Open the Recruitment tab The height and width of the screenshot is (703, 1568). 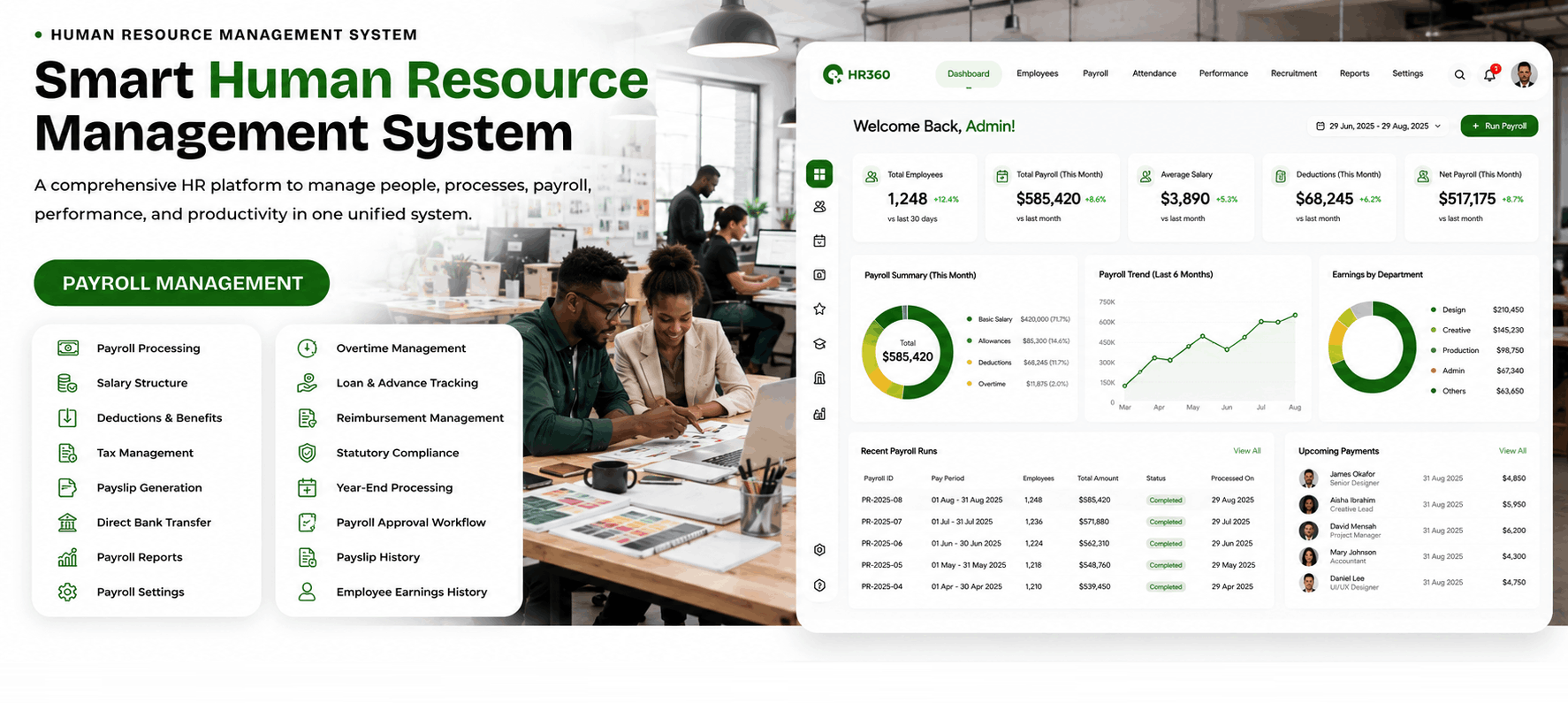pyautogui.click(x=1293, y=73)
